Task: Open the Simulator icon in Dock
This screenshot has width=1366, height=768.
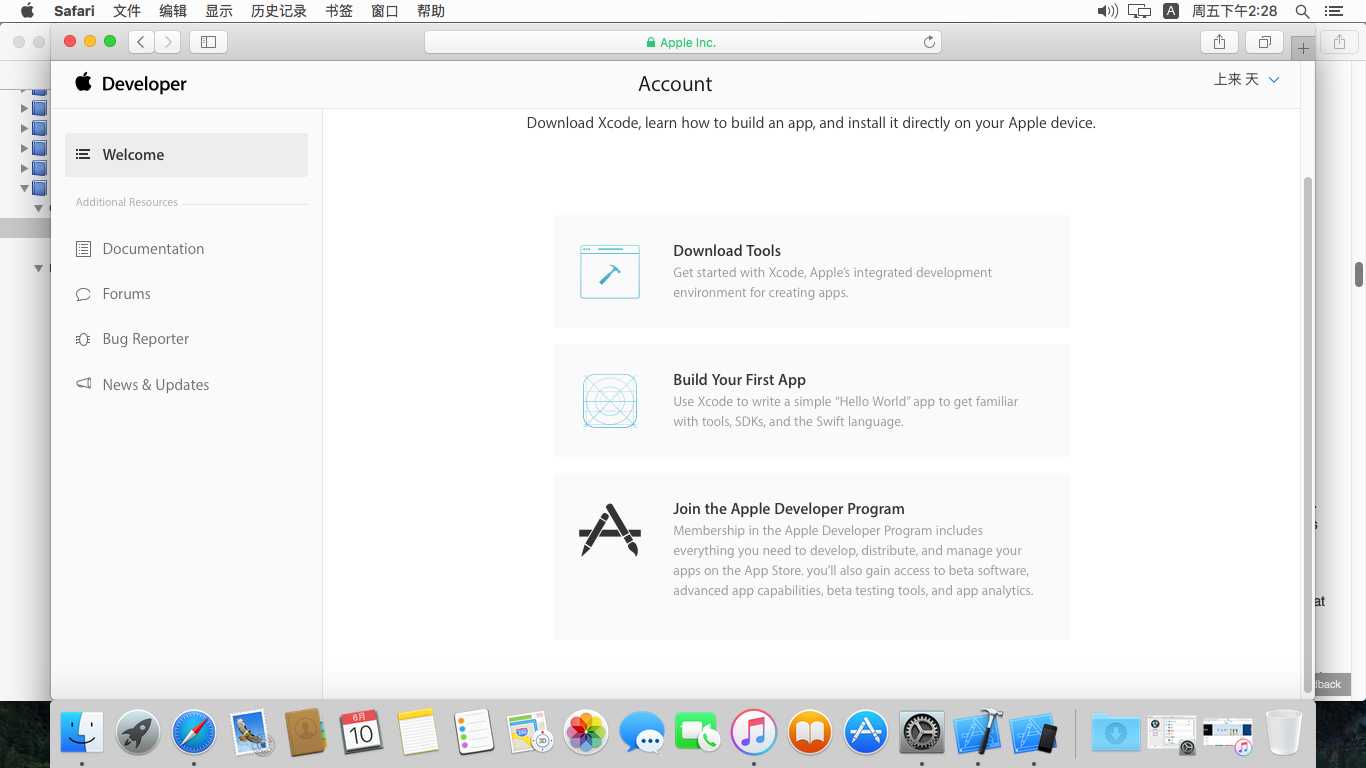Action: (x=1034, y=733)
